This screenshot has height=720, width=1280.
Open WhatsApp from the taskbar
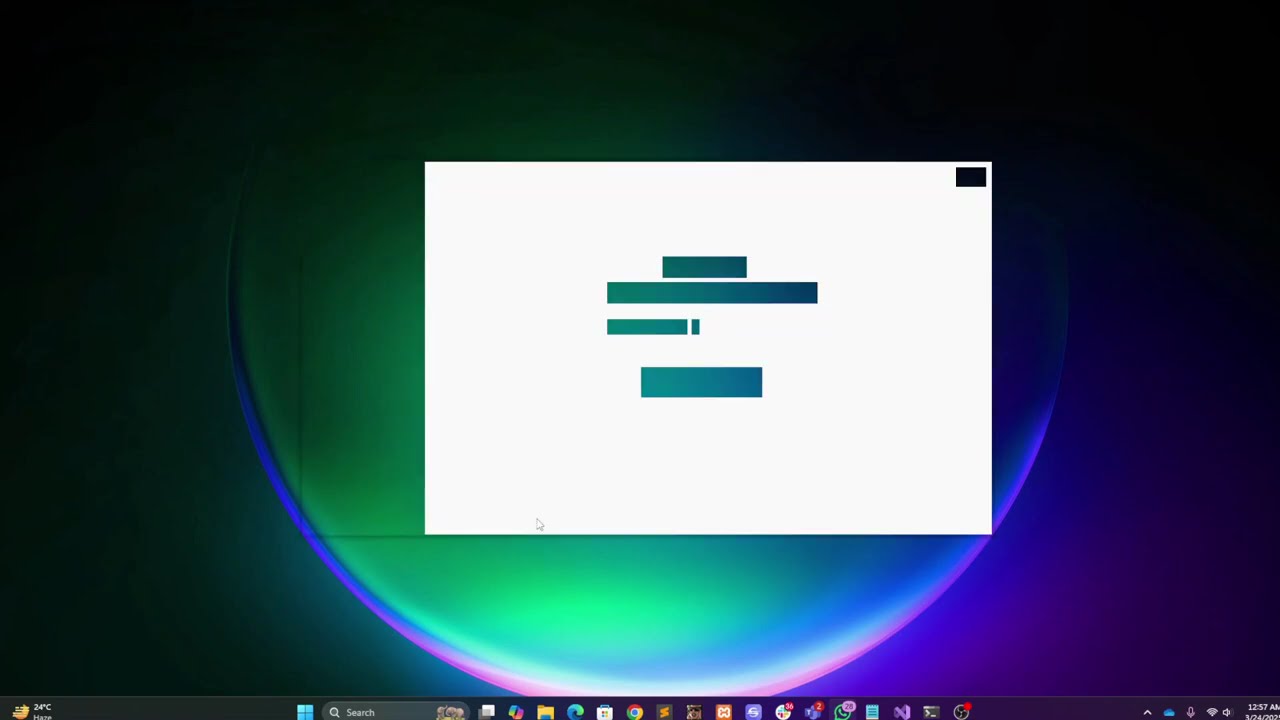coord(843,712)
